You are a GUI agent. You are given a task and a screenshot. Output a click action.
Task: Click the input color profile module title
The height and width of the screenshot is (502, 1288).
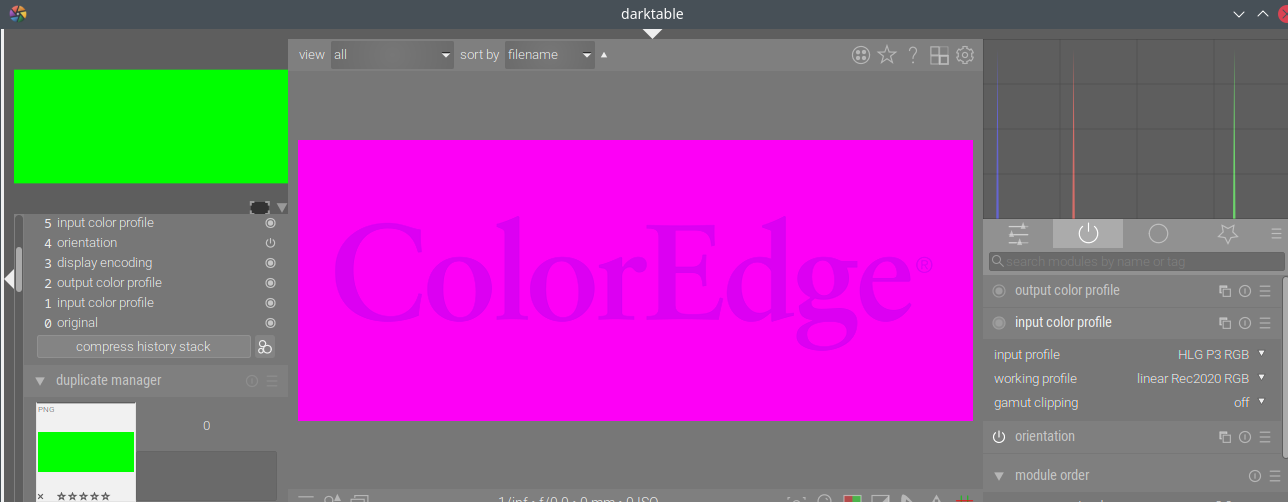coord(1063,323)
